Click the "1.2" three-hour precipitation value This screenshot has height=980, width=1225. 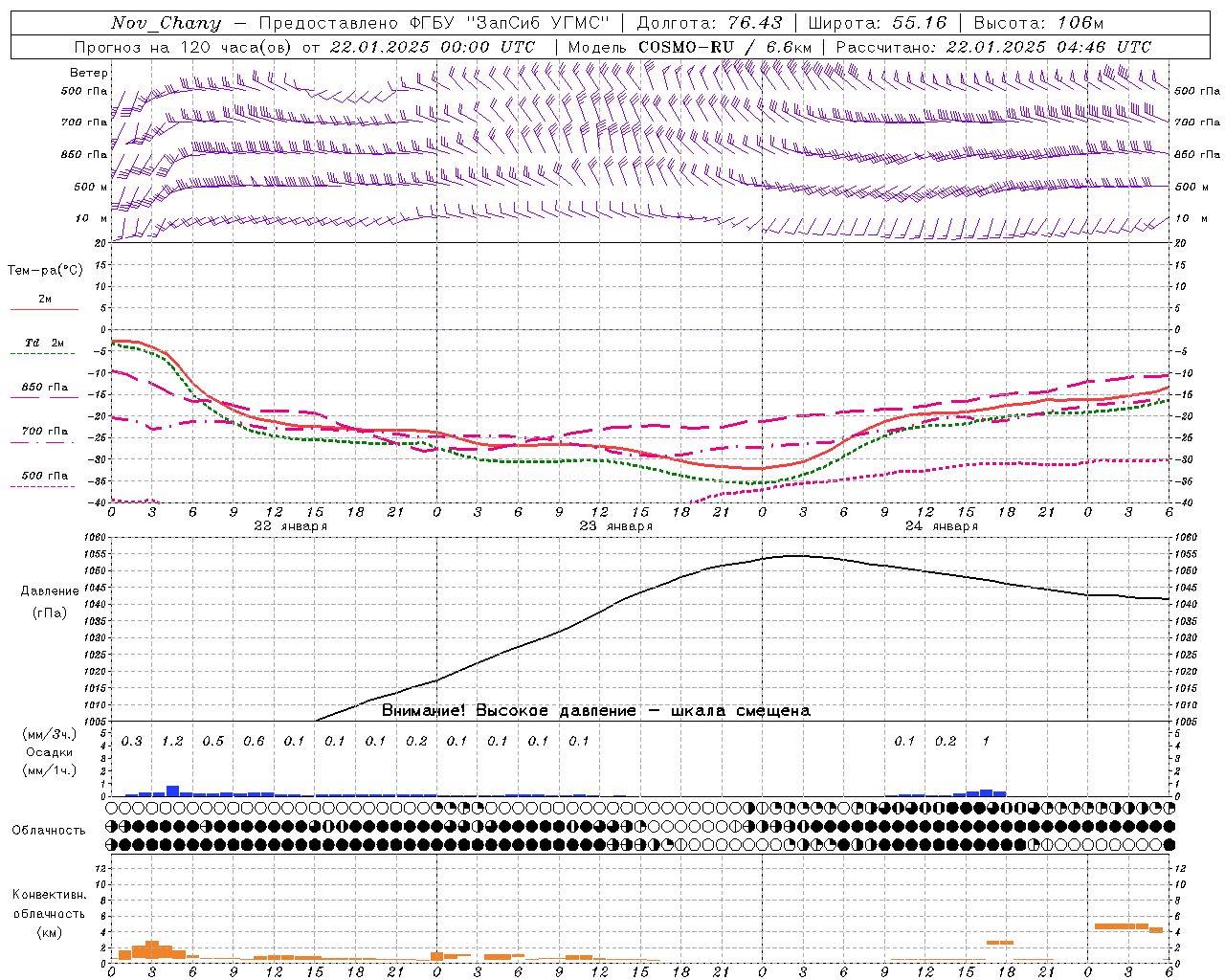click(172, 742)
